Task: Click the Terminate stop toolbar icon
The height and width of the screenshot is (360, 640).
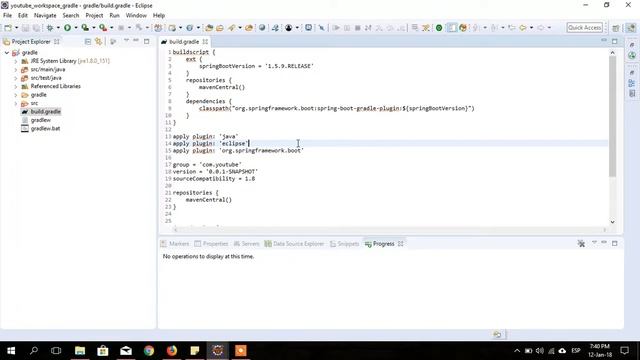Action: coord(358,28)
